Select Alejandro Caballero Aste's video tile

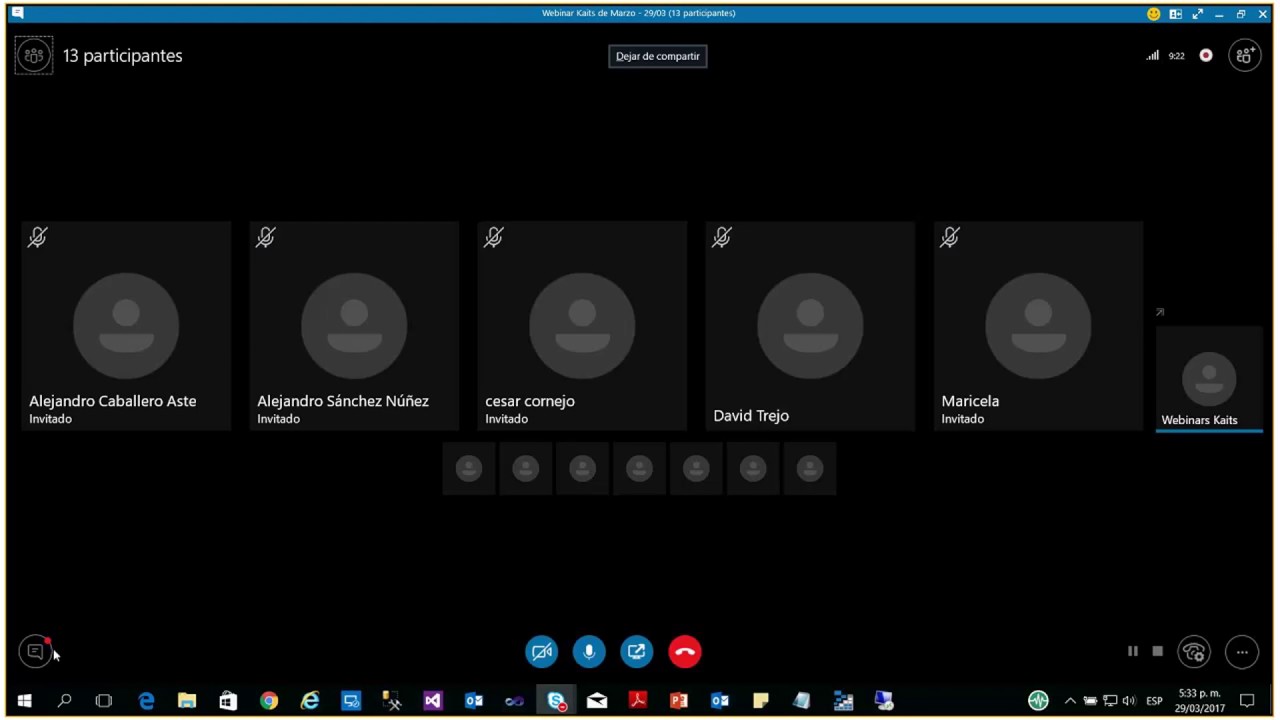click(x=126, y=326)
